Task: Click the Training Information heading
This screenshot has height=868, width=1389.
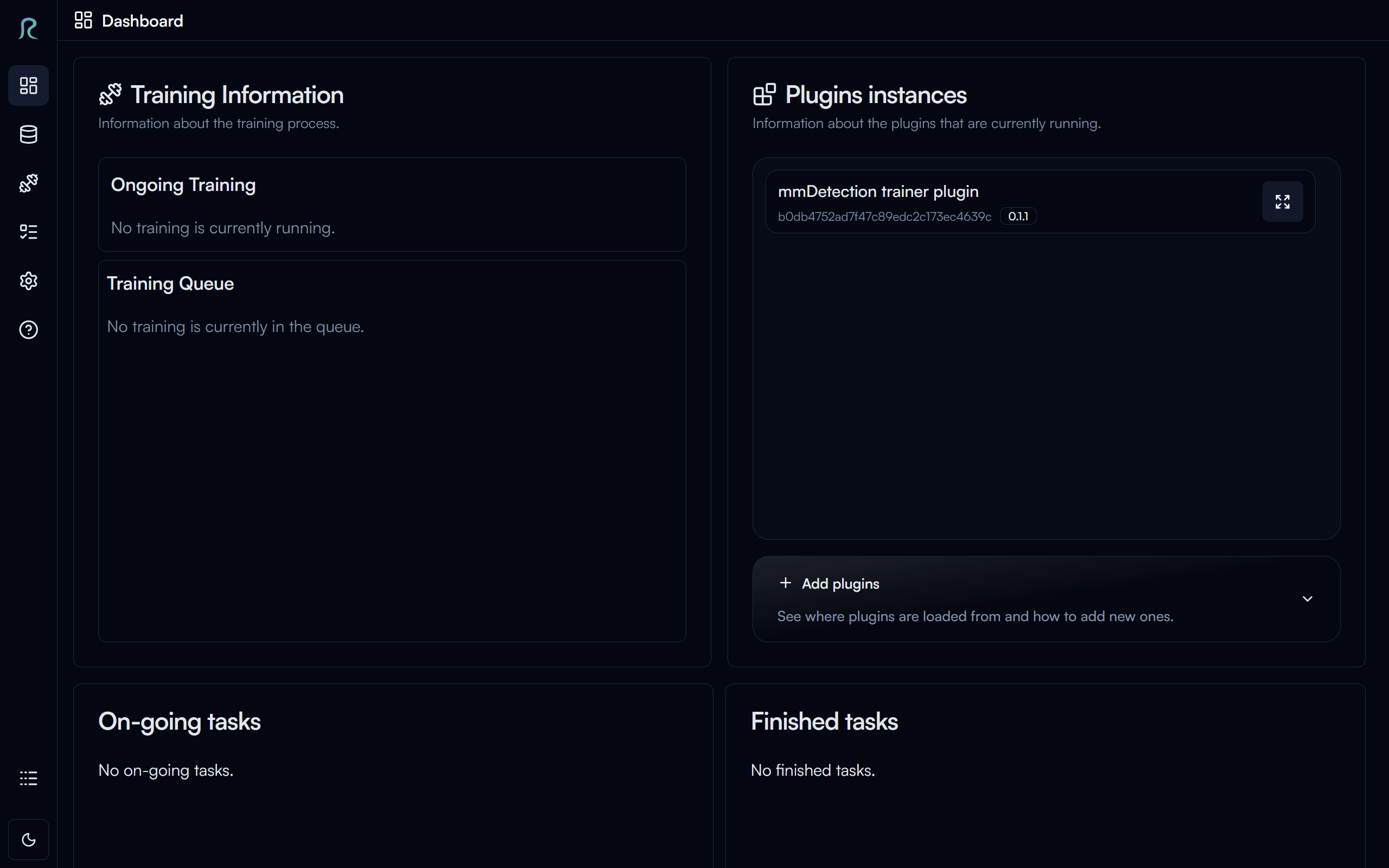Action: click(237, 95)
